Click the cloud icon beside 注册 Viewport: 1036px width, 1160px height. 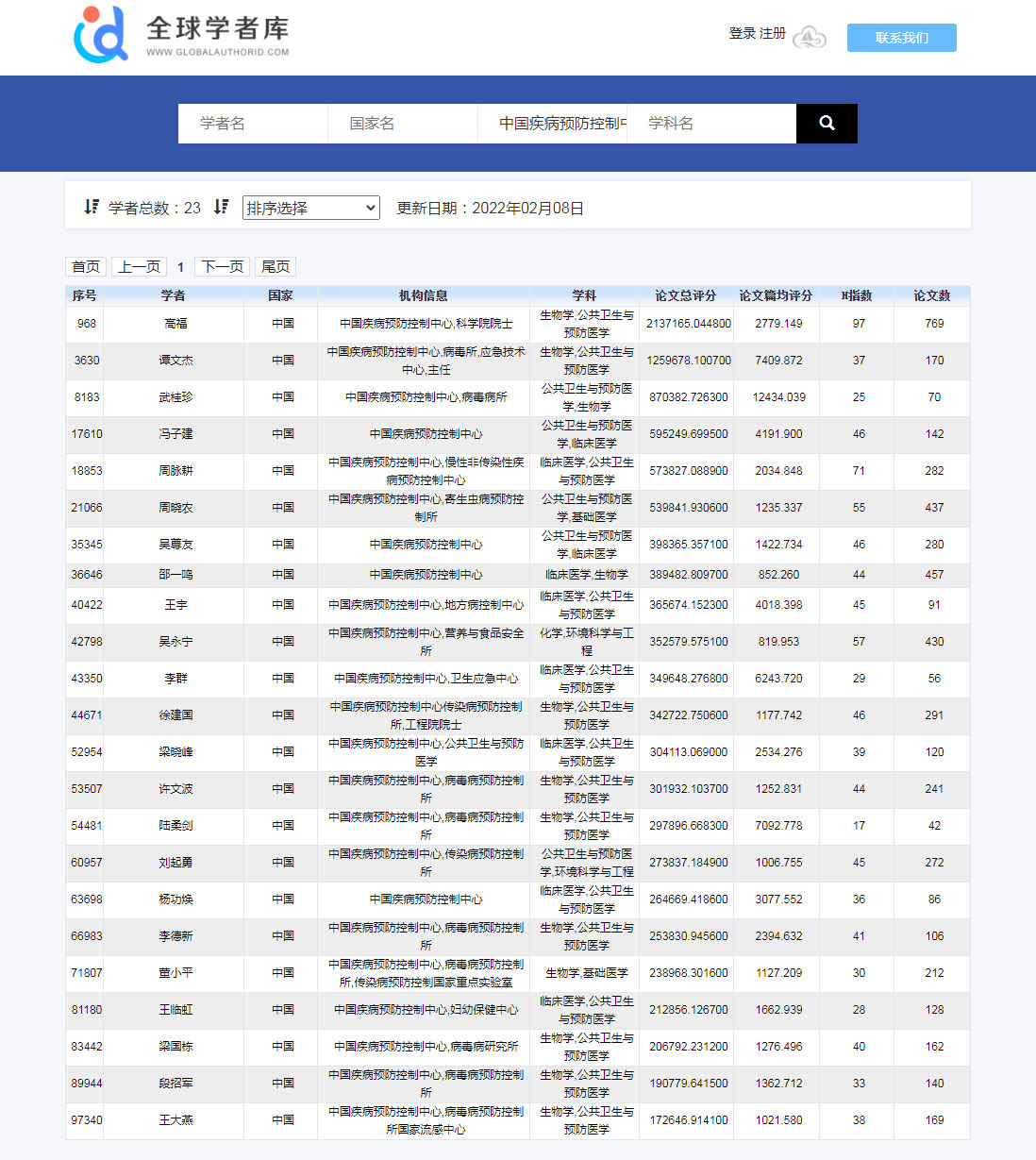[x=809, y=38]
